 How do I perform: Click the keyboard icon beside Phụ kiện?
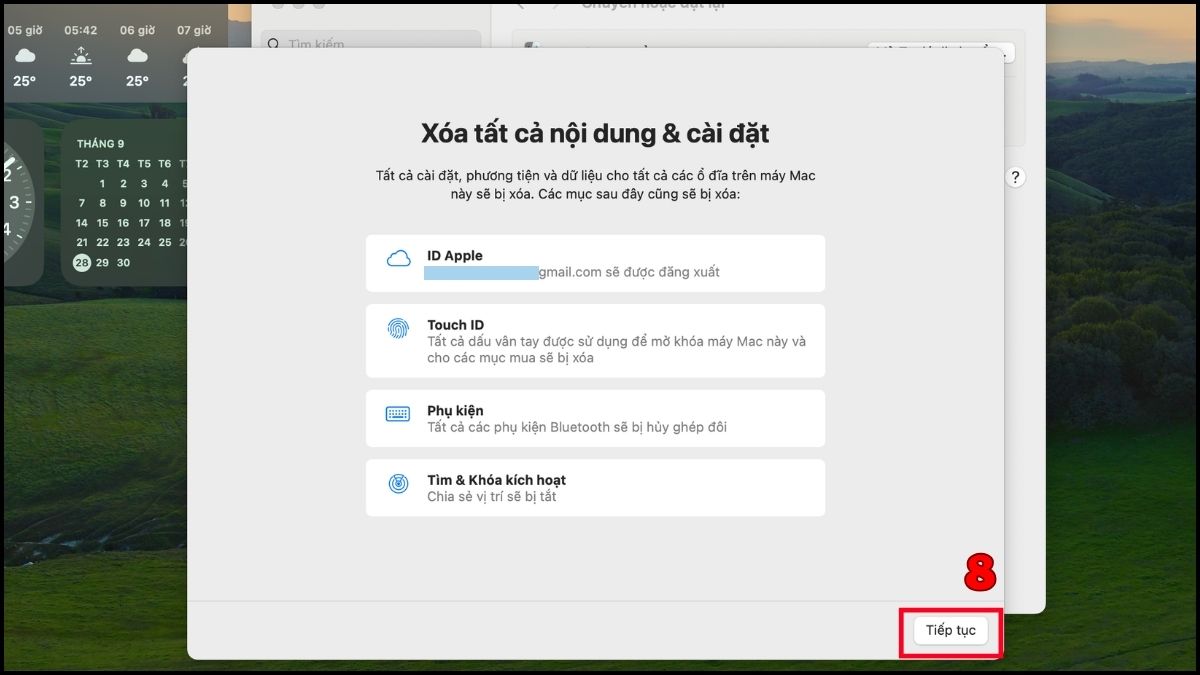click(x=398, y=414)
